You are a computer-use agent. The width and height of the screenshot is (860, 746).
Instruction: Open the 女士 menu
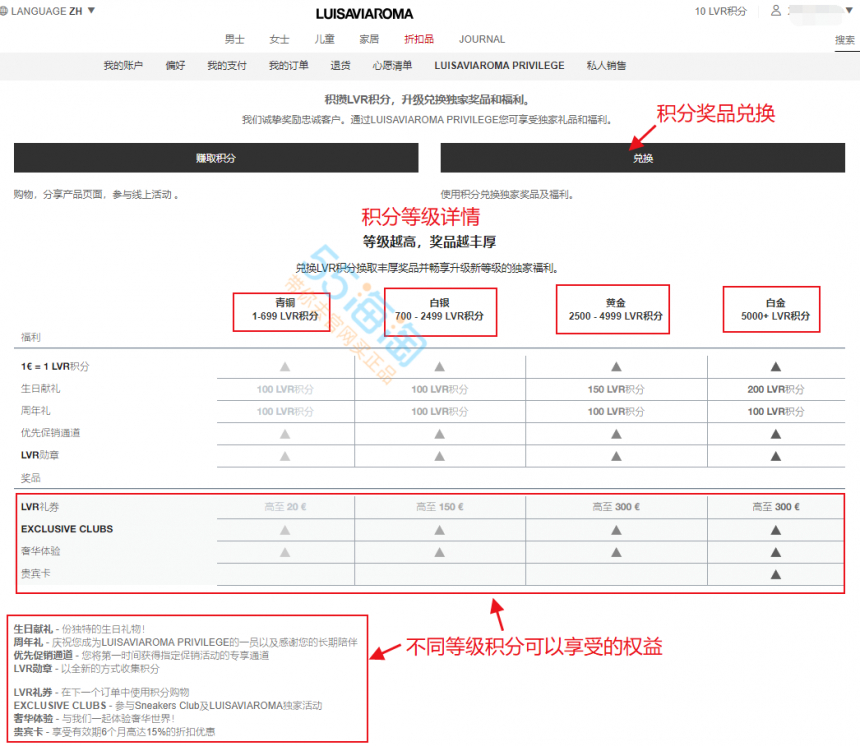[279, 39]
